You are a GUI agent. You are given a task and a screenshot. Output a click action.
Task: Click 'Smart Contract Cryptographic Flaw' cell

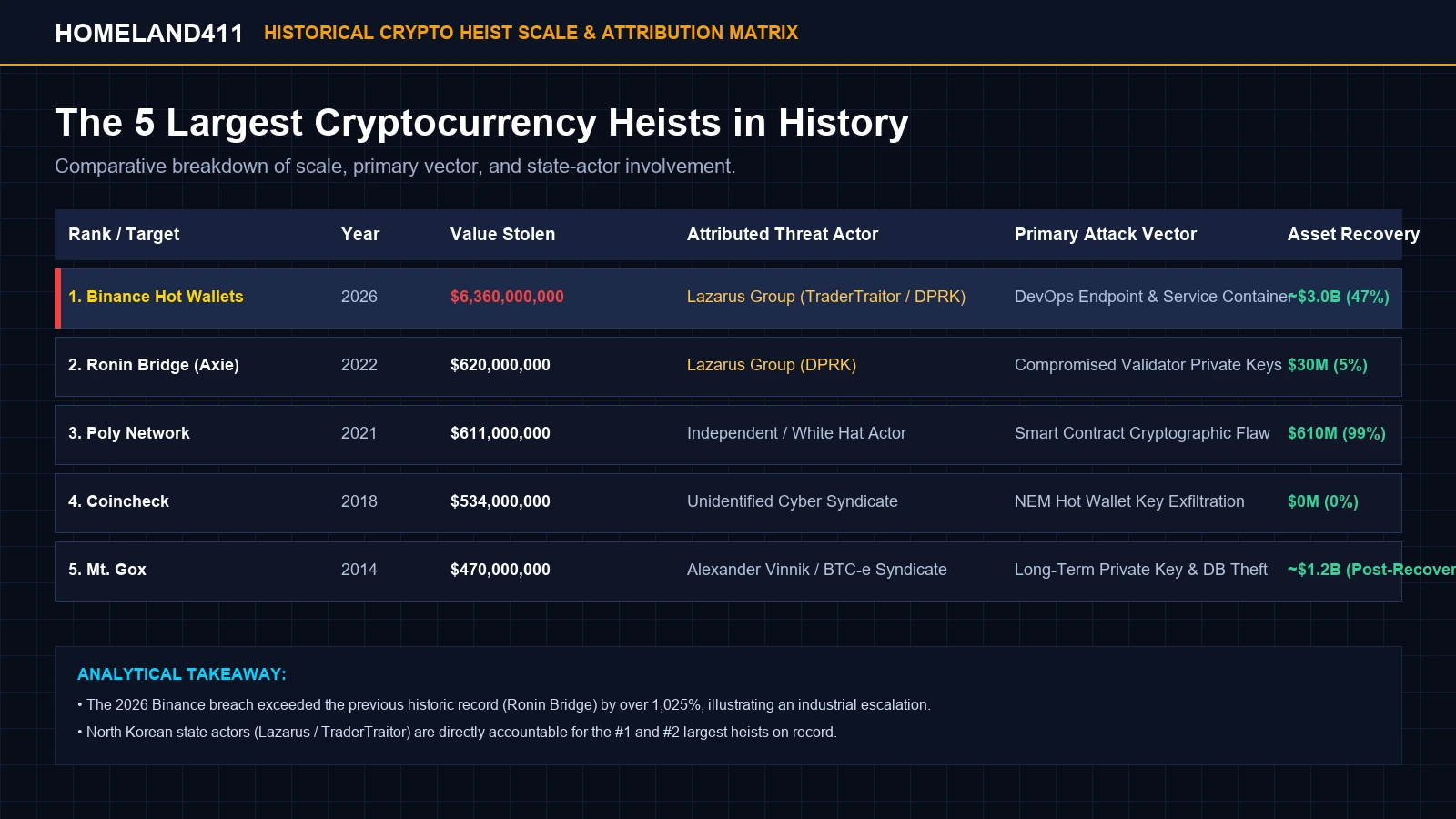pyautogui.click(x=1142, y=433)
